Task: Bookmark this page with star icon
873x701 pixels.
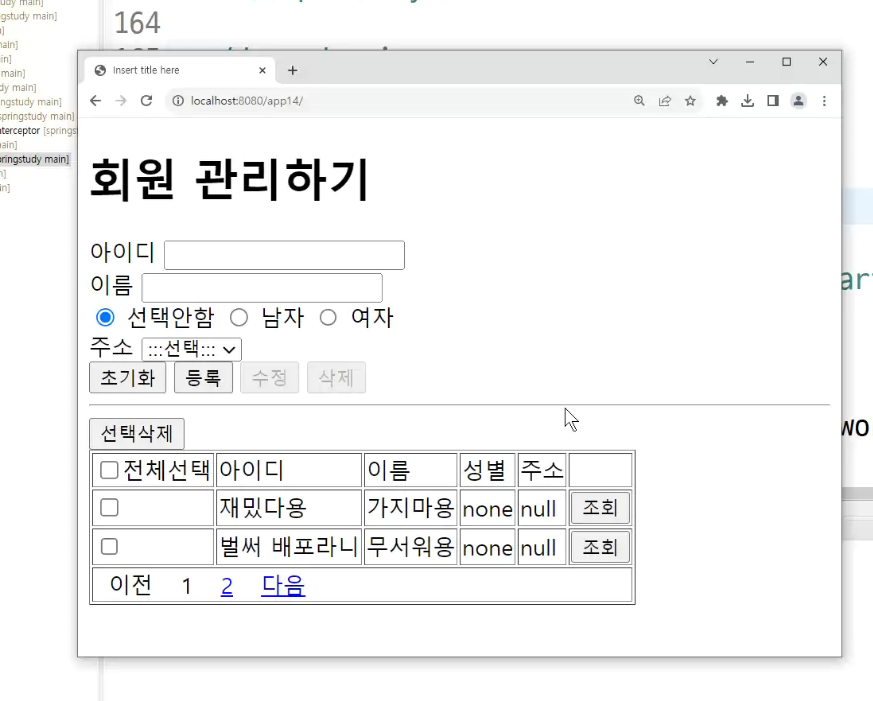Action: [x=690, y=101]
